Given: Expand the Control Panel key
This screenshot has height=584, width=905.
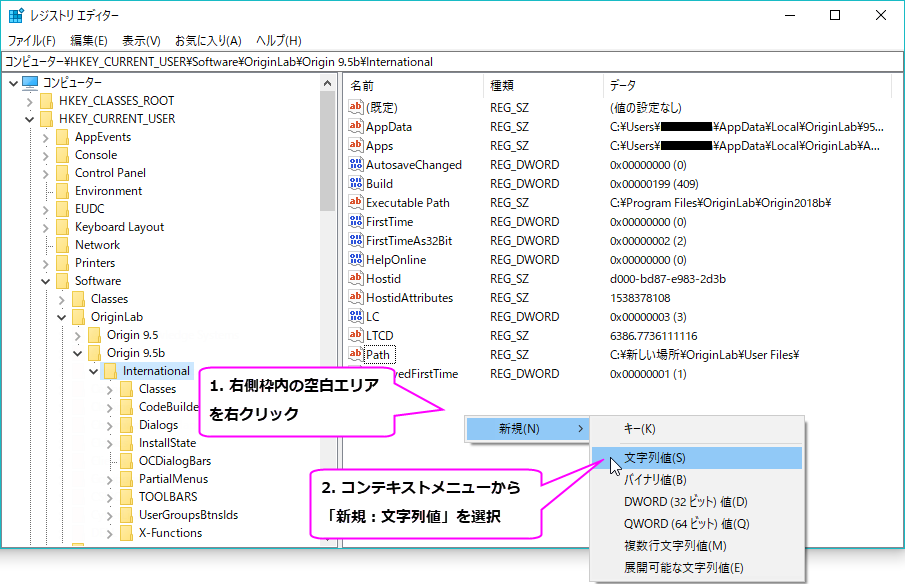Looking at the screenshot, I should pos(46,173).
